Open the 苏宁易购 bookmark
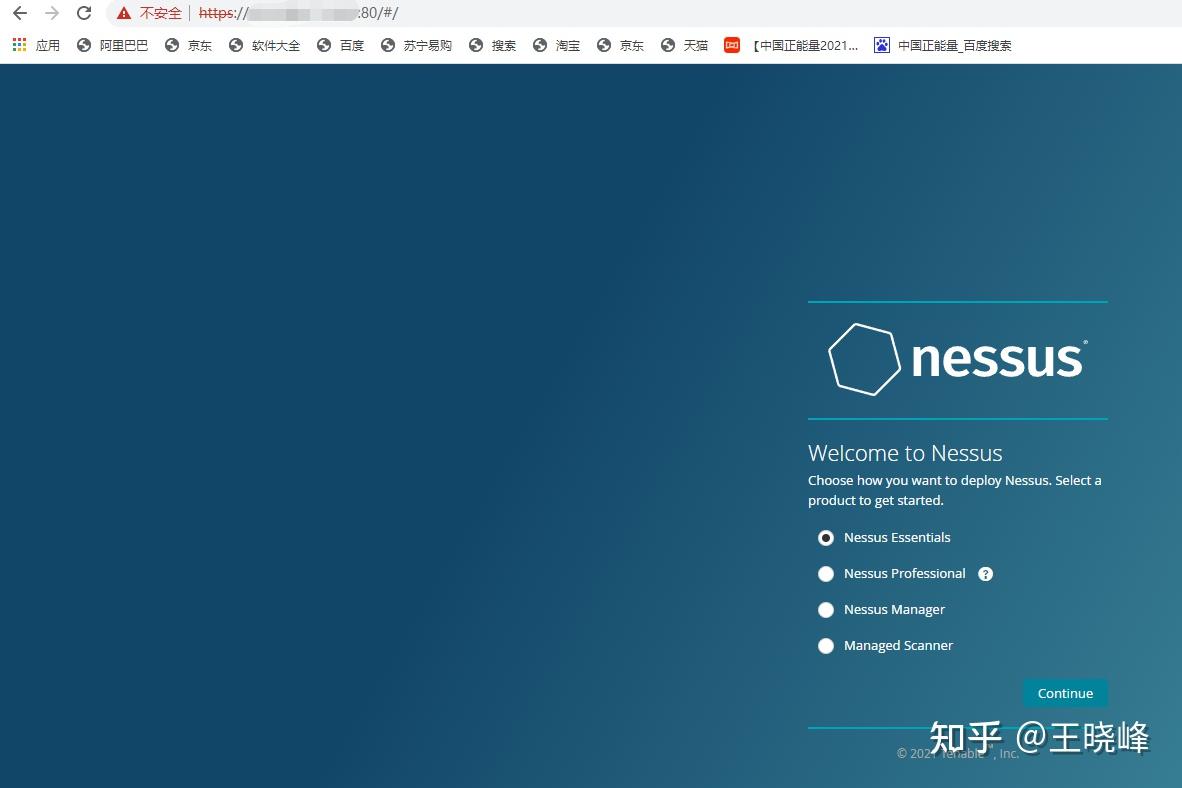Image resolution: width=1182 pixels, height=788 pixels. tap(416, 45)
